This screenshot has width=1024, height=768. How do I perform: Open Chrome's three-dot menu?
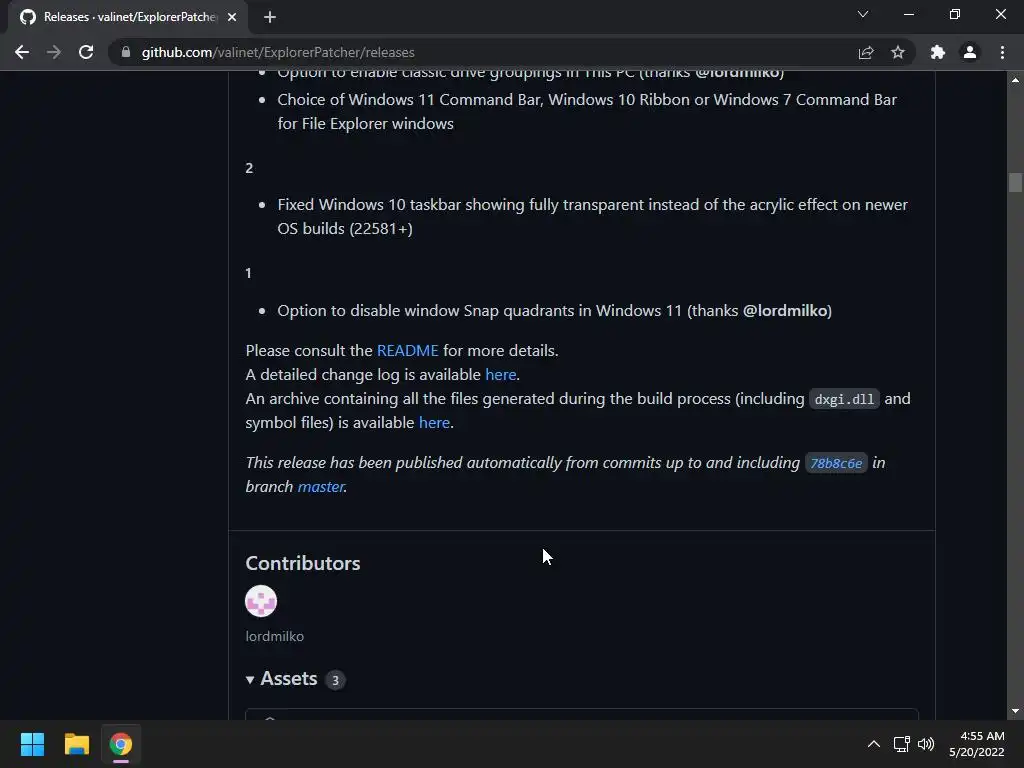pyautogui.click(x=1002, y=52)
